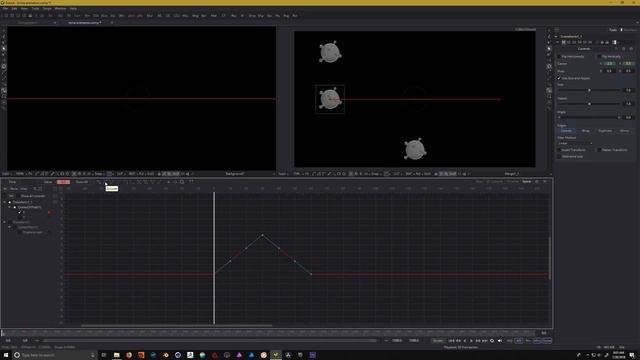Click the keyframe at the spline peak
The width and height of the screenshot is (640, 360).
coord(262,235)
